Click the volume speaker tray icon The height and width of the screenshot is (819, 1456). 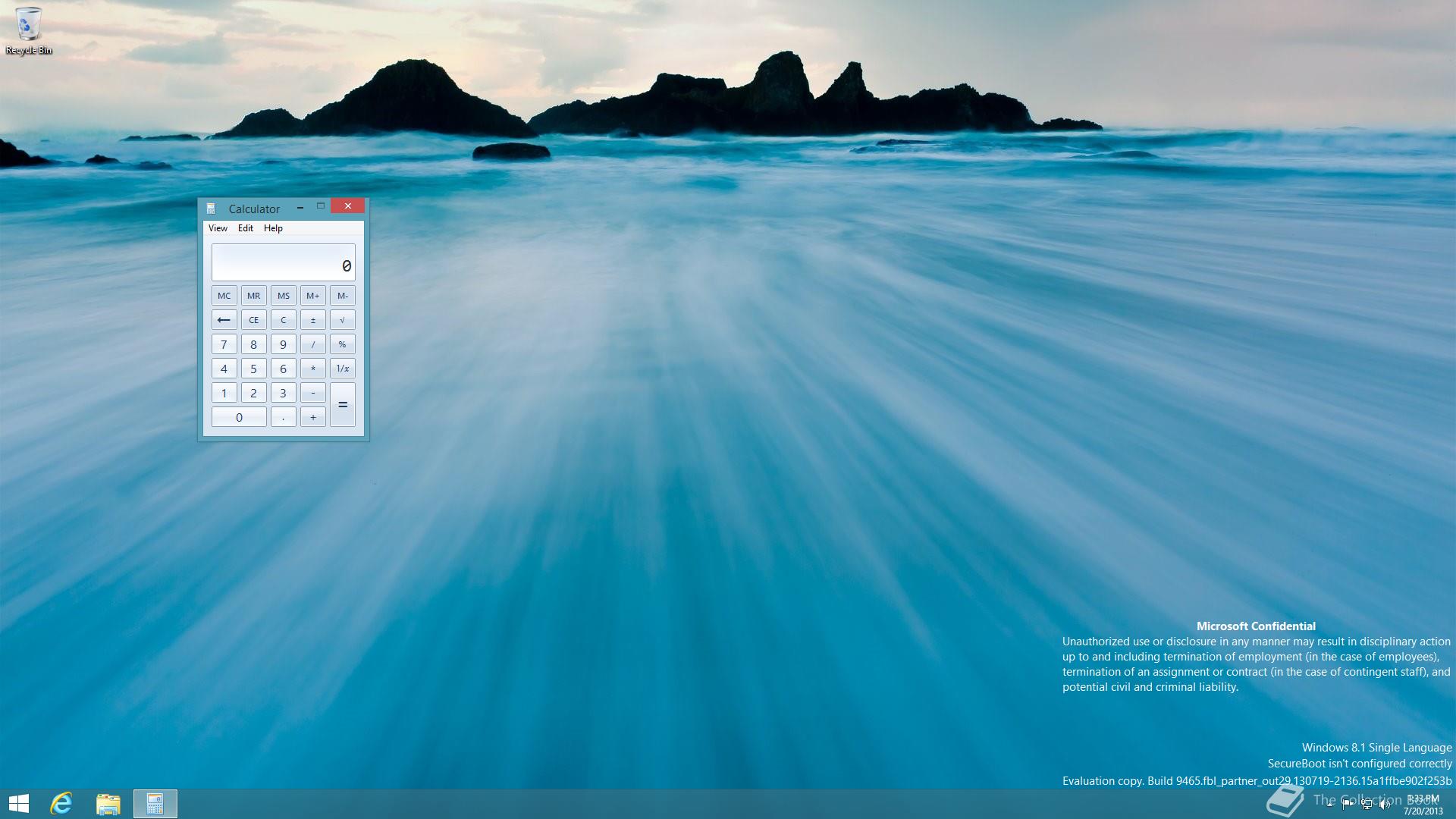point(1385,805)
